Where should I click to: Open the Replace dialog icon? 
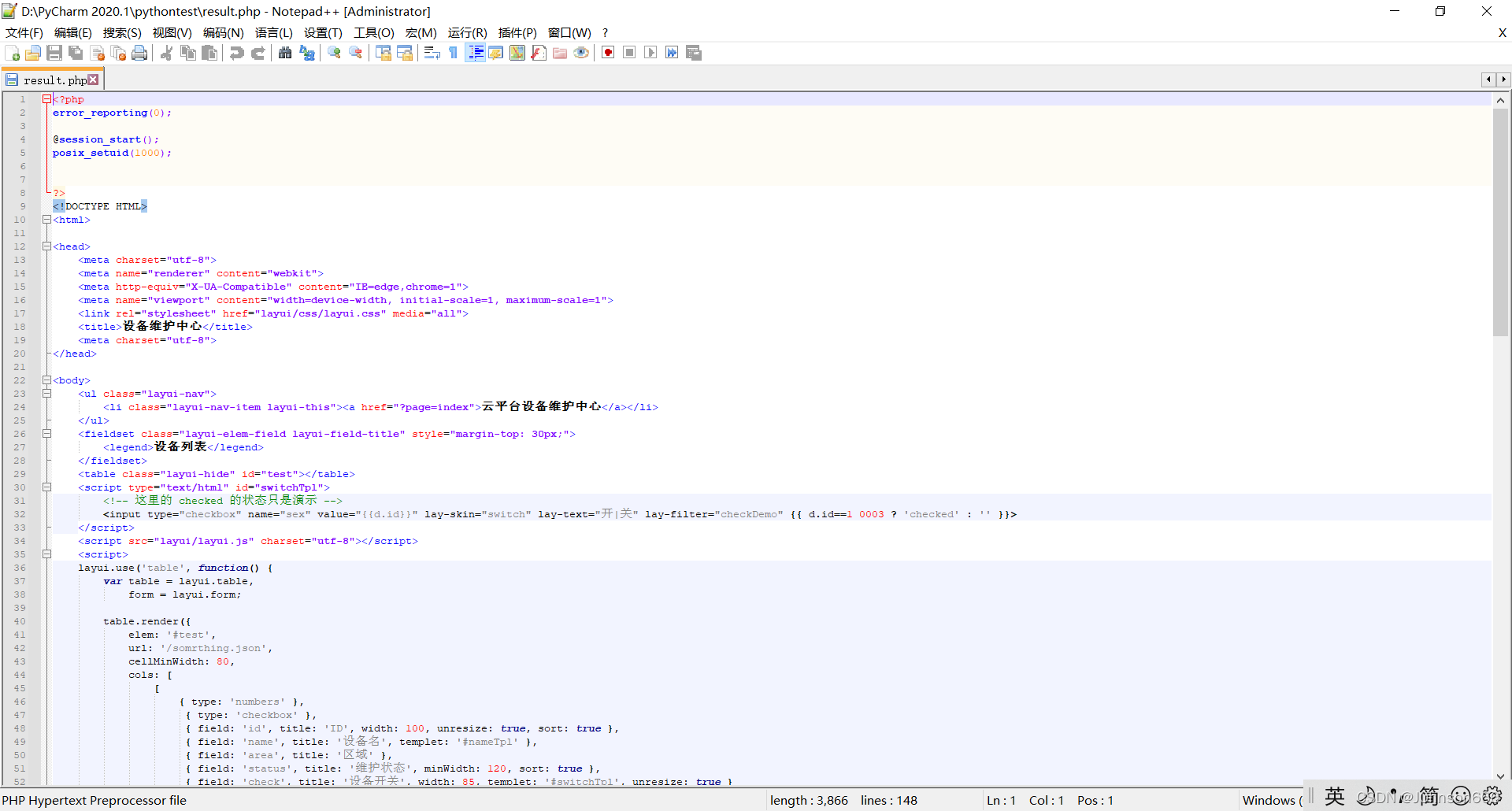[307, 53]
